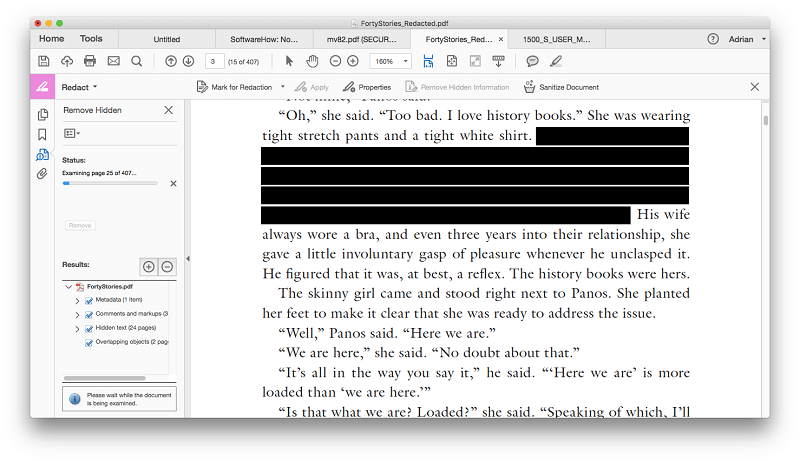Click the read mode toolbar icon
This screenshot has width=800, height=461.
(498, 61)
